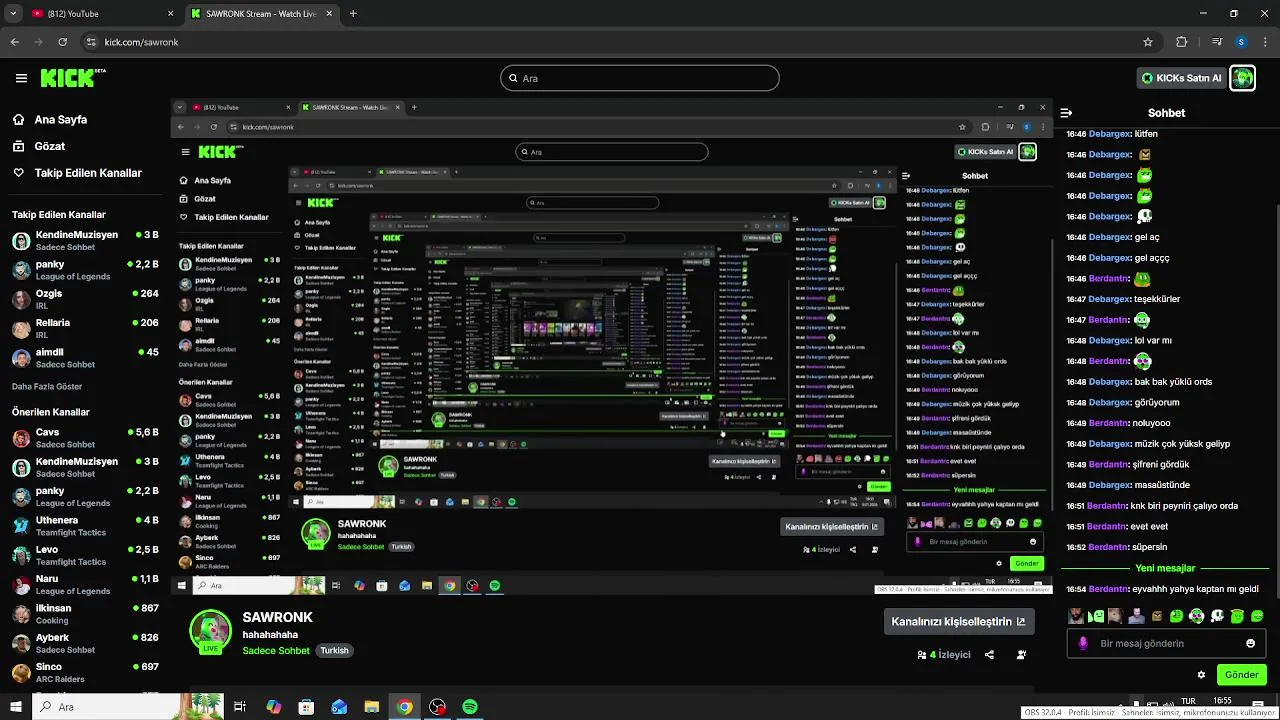
Task: Open a new Chrome tab with plus button
Action: point(353,14)
